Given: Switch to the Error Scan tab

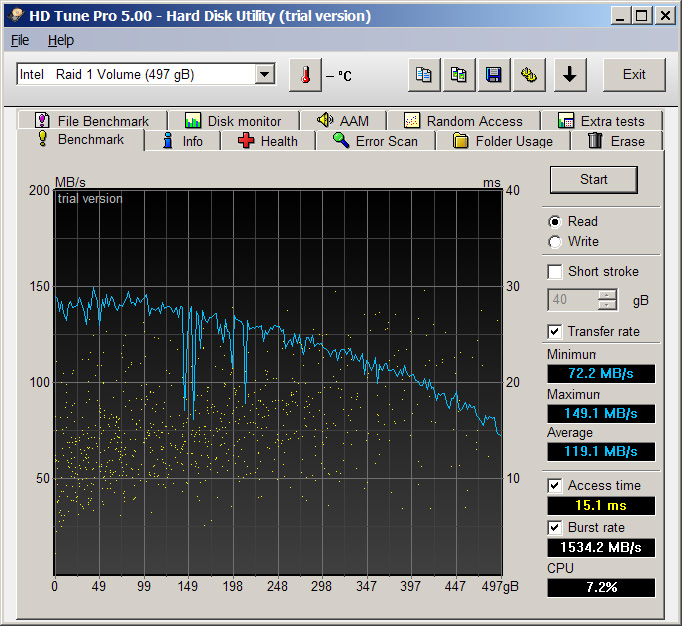Looking at the screenshot, I should tap(375, 141).
